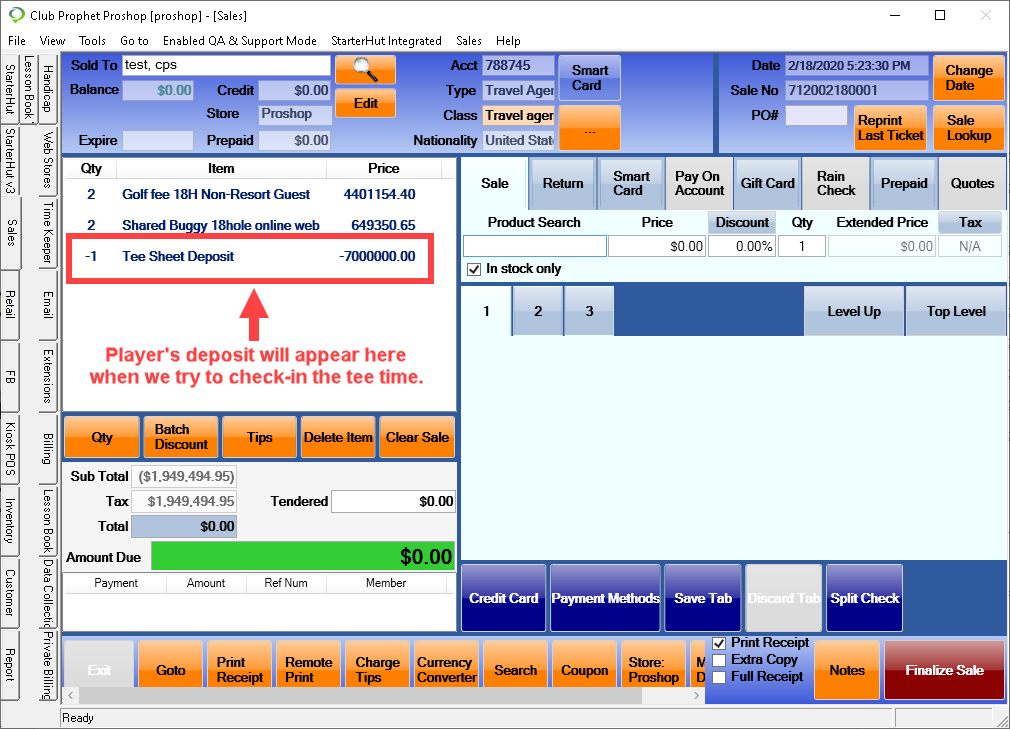Pay with the Credit Card button
Image resolution: width=1010 pixels, height=729 pixels.
click(x=503, y=598)
